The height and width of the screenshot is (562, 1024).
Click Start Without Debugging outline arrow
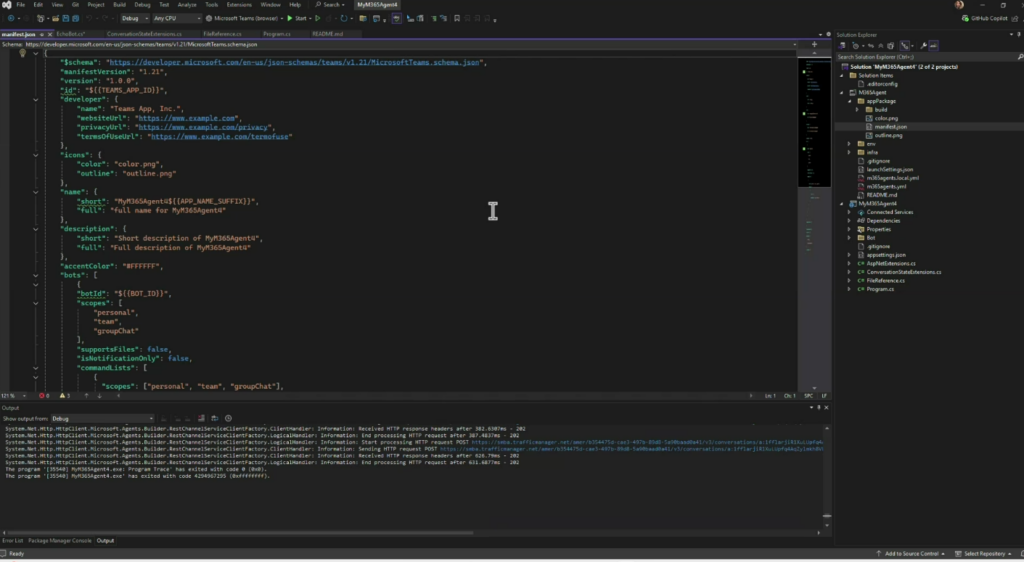[318, 18]
